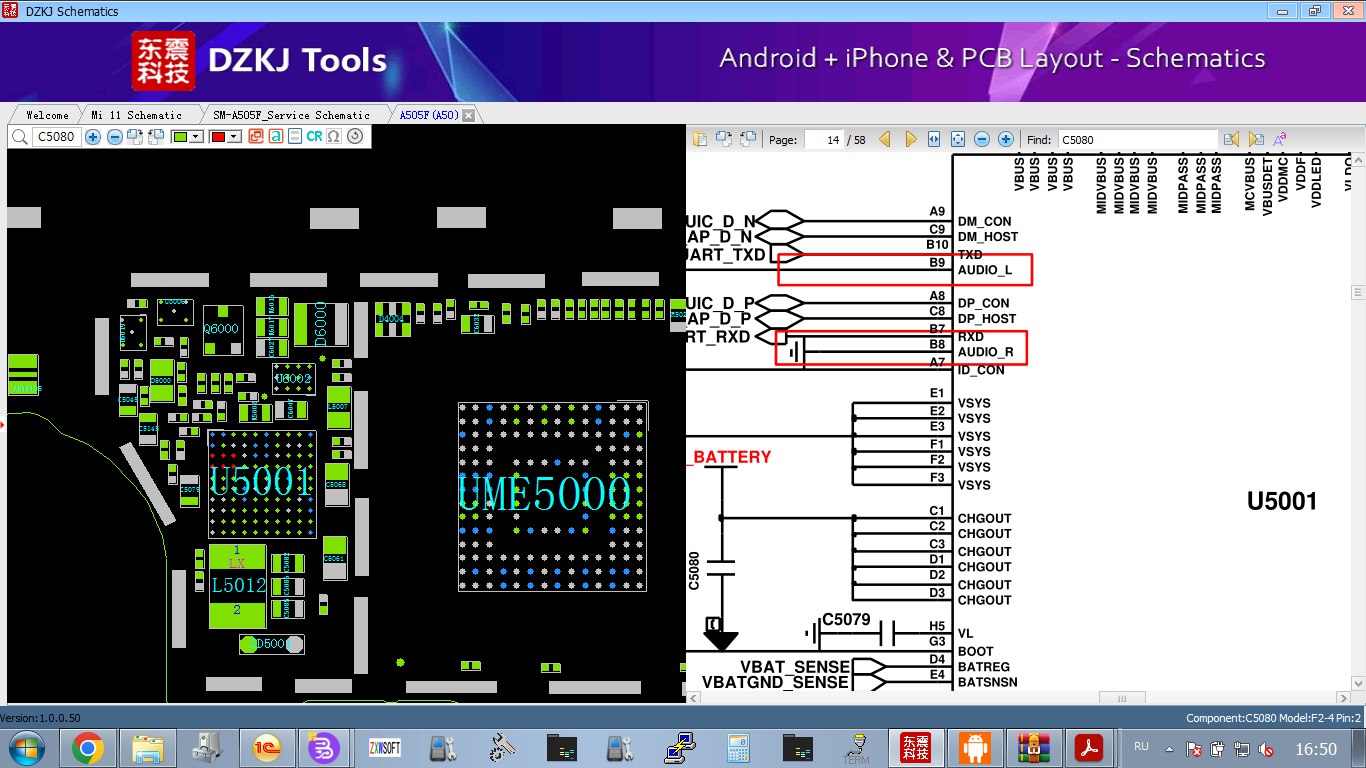Click the Page number field showing 14

tap(824, 140)
